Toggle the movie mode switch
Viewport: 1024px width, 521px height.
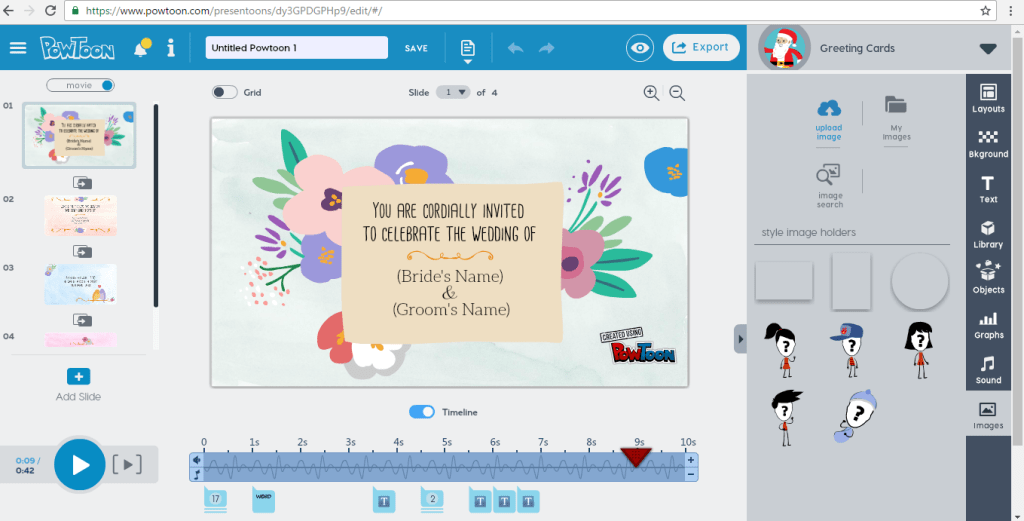pos(80,86)
